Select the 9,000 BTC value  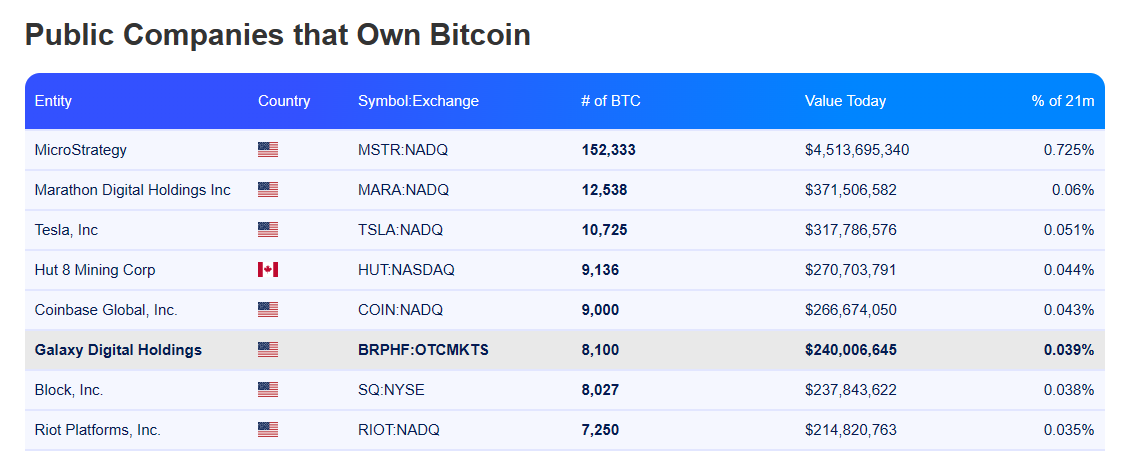(600, 310)
